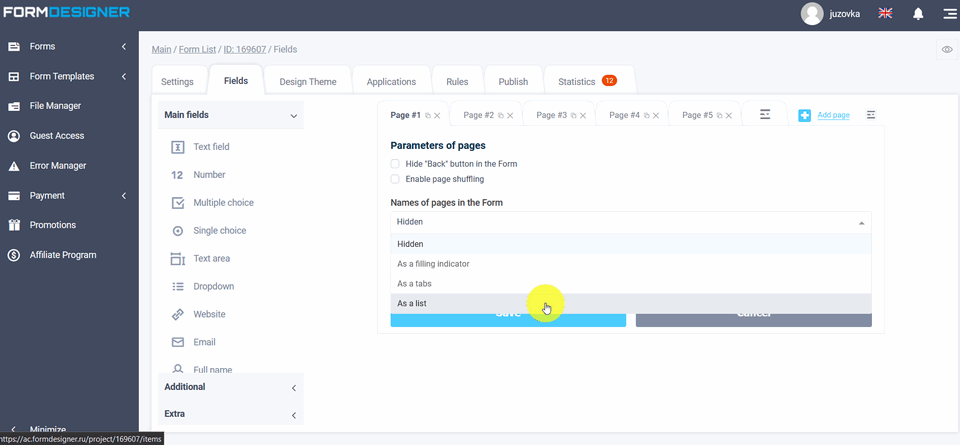Screen dimensions: 960x445
Task: Go to Main breadcrumb link
Action: click(162, 50)
